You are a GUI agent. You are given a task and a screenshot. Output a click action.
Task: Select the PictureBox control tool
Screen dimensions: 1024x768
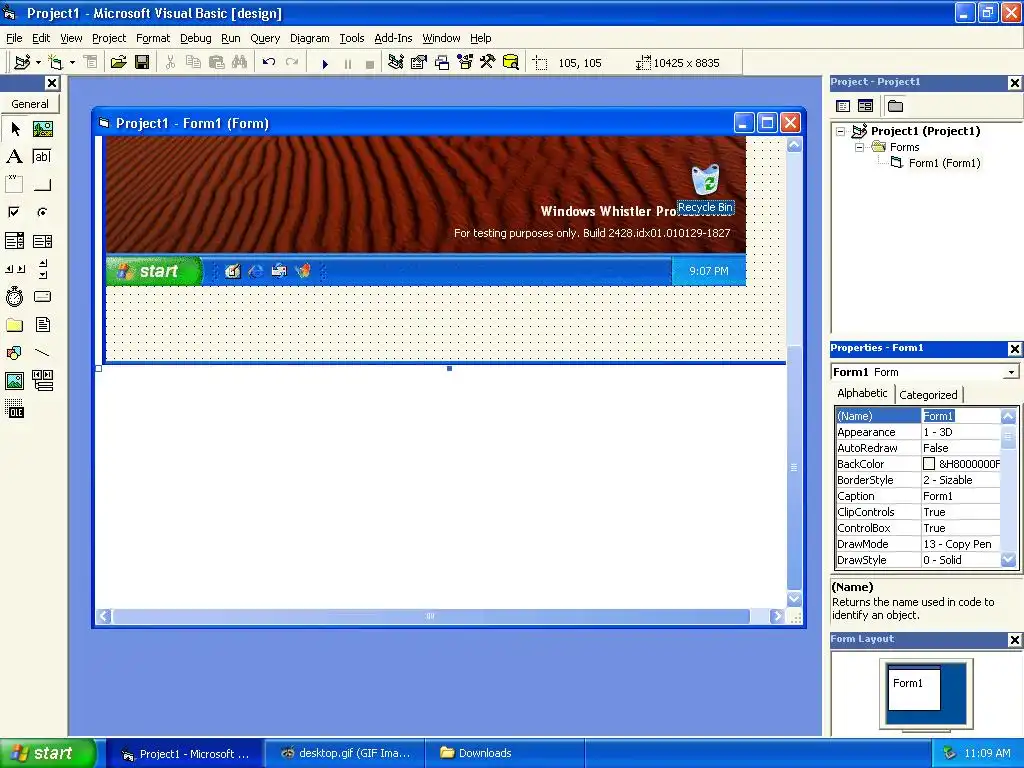(x=42, y=129)
